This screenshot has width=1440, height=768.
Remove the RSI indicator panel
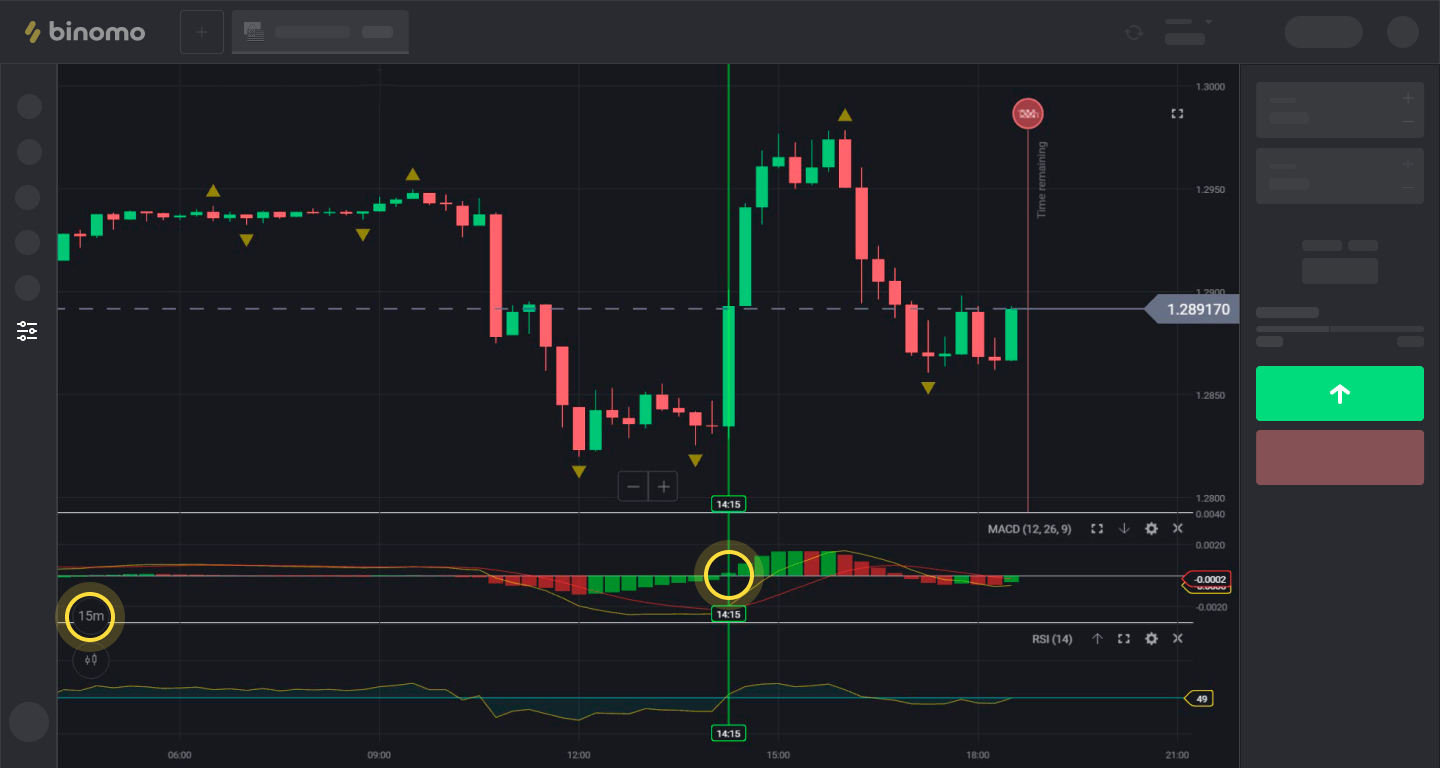tap(1177, 639)
